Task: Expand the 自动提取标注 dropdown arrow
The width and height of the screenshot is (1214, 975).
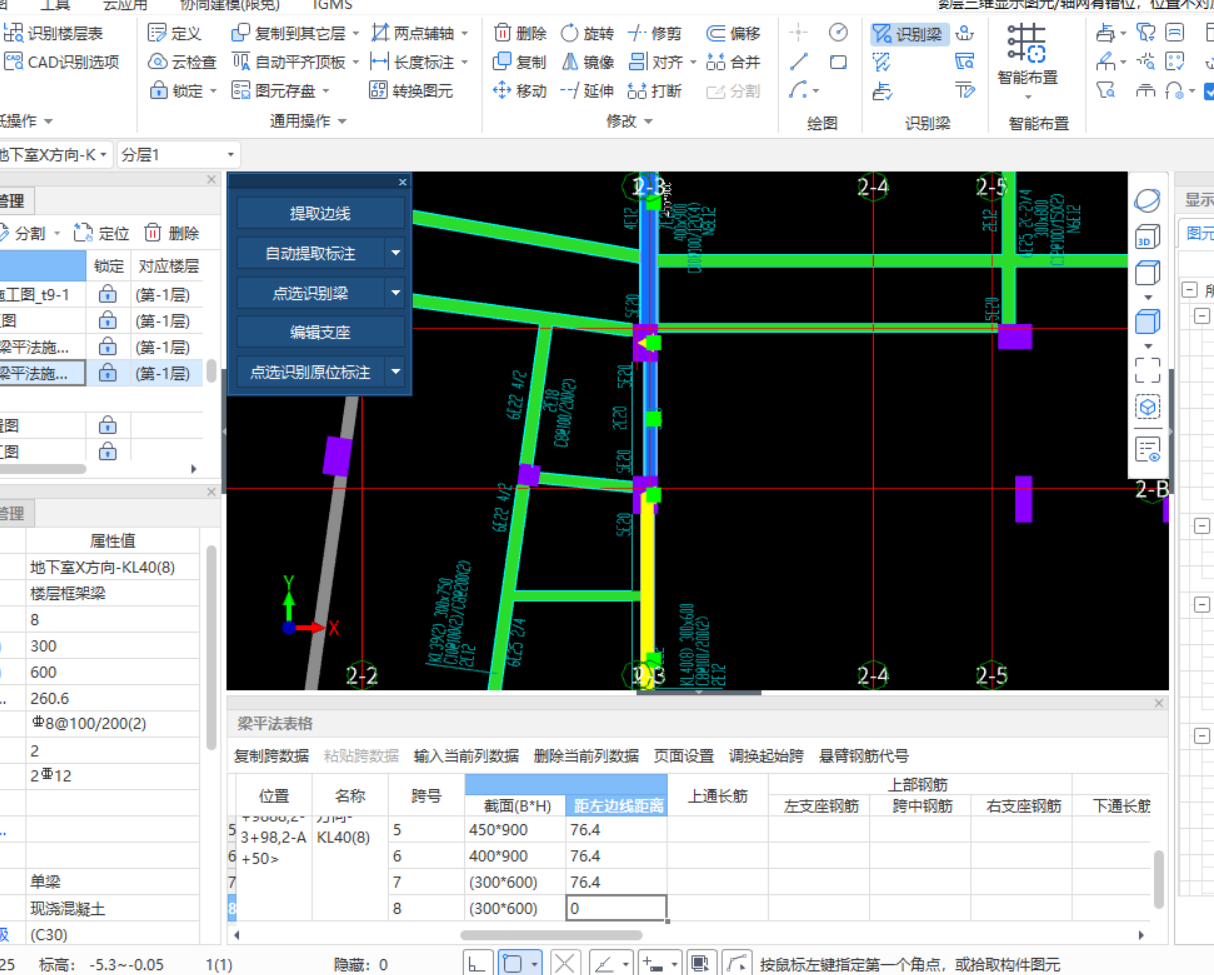Action: coord(395,254)
